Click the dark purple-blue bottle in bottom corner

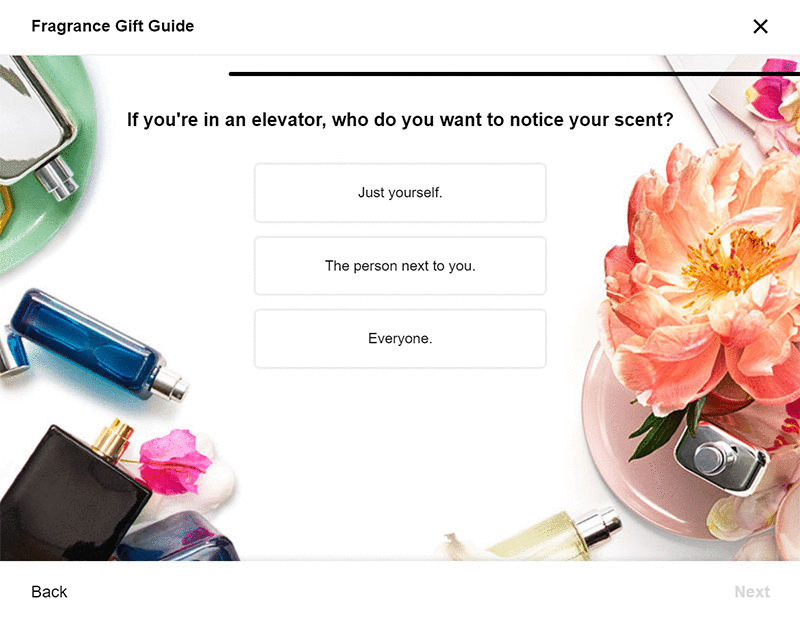(179, 538)
